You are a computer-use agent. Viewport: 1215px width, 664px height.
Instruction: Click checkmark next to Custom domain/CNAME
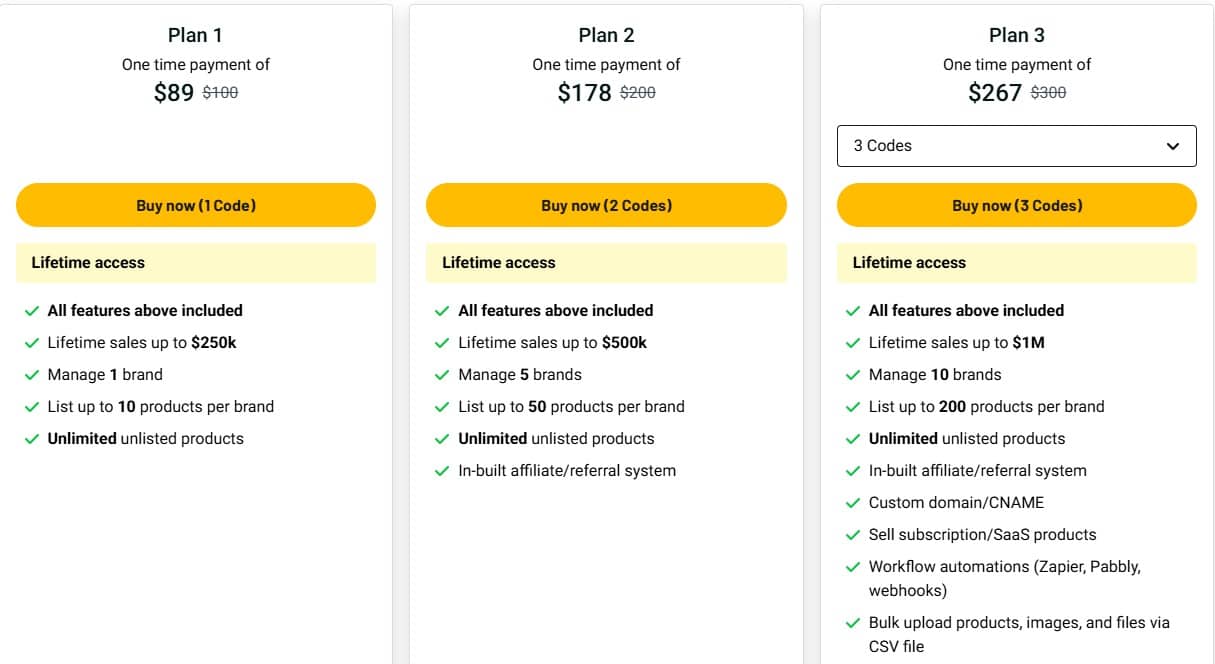pyautogui.click(x=853, y=503)
